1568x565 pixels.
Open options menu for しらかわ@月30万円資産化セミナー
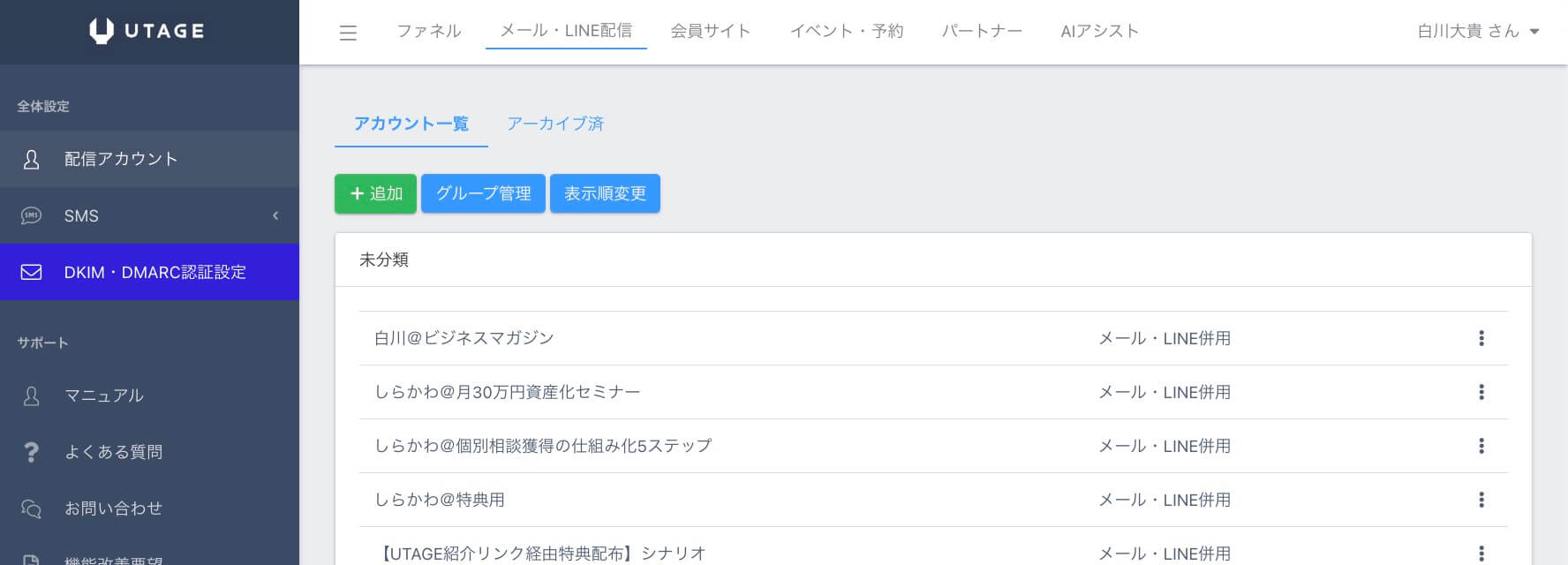coord(1481,392)
